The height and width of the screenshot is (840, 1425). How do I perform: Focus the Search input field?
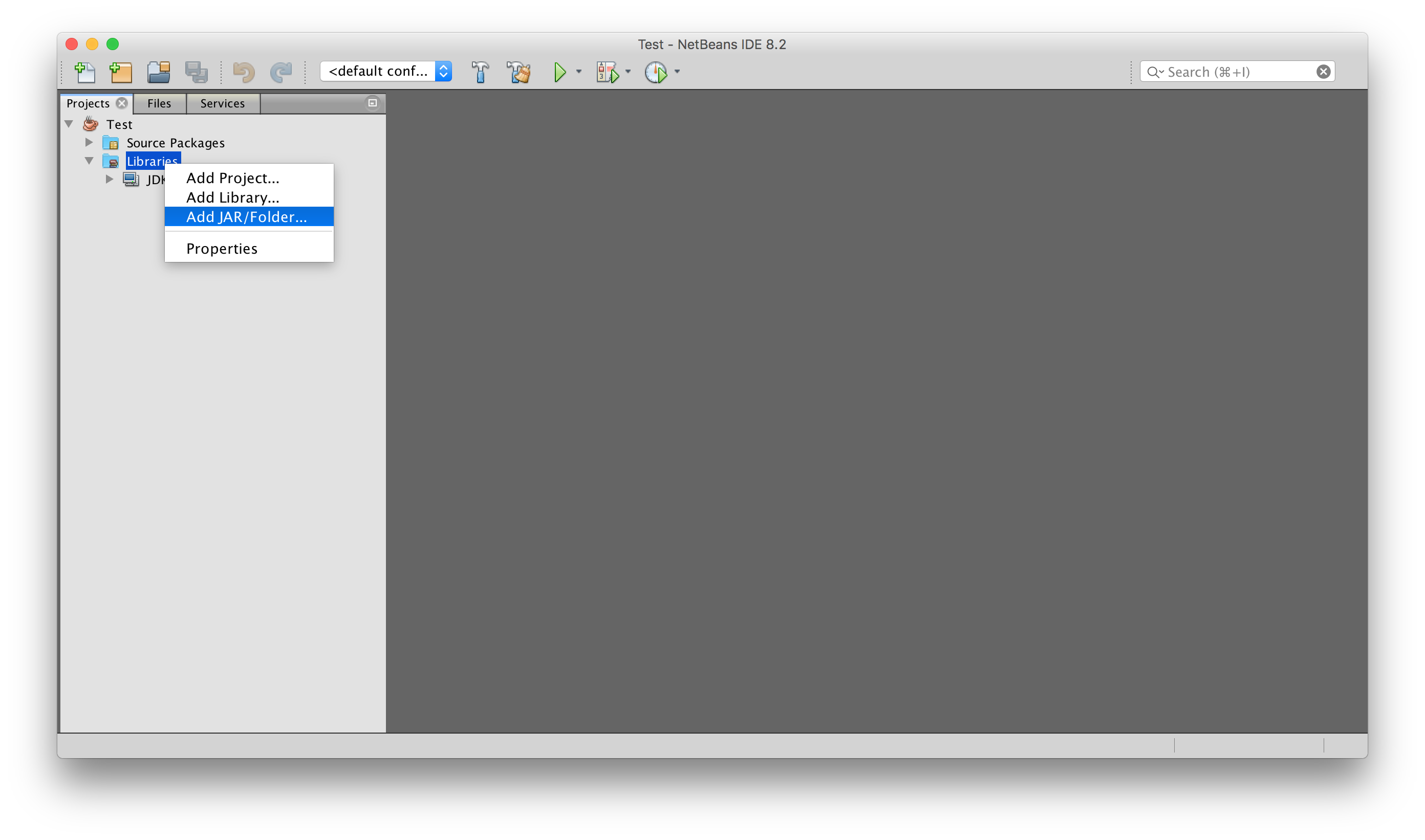tap(1237, 71)
